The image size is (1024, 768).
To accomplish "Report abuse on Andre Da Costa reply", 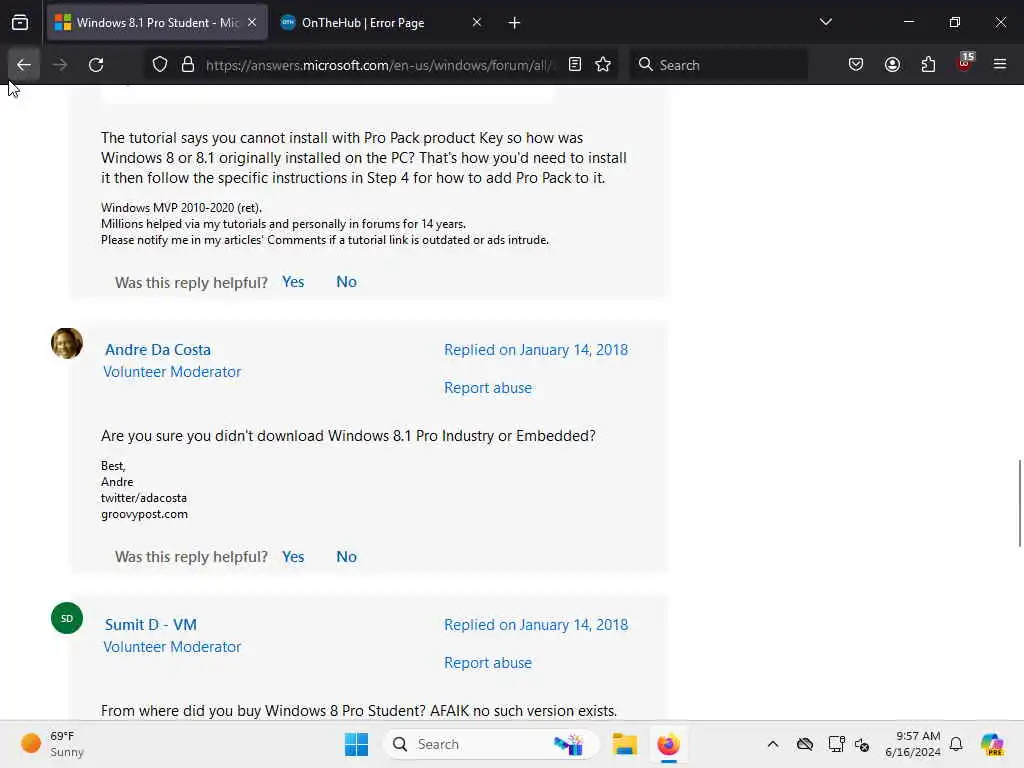I will click(x=488, y=388).
